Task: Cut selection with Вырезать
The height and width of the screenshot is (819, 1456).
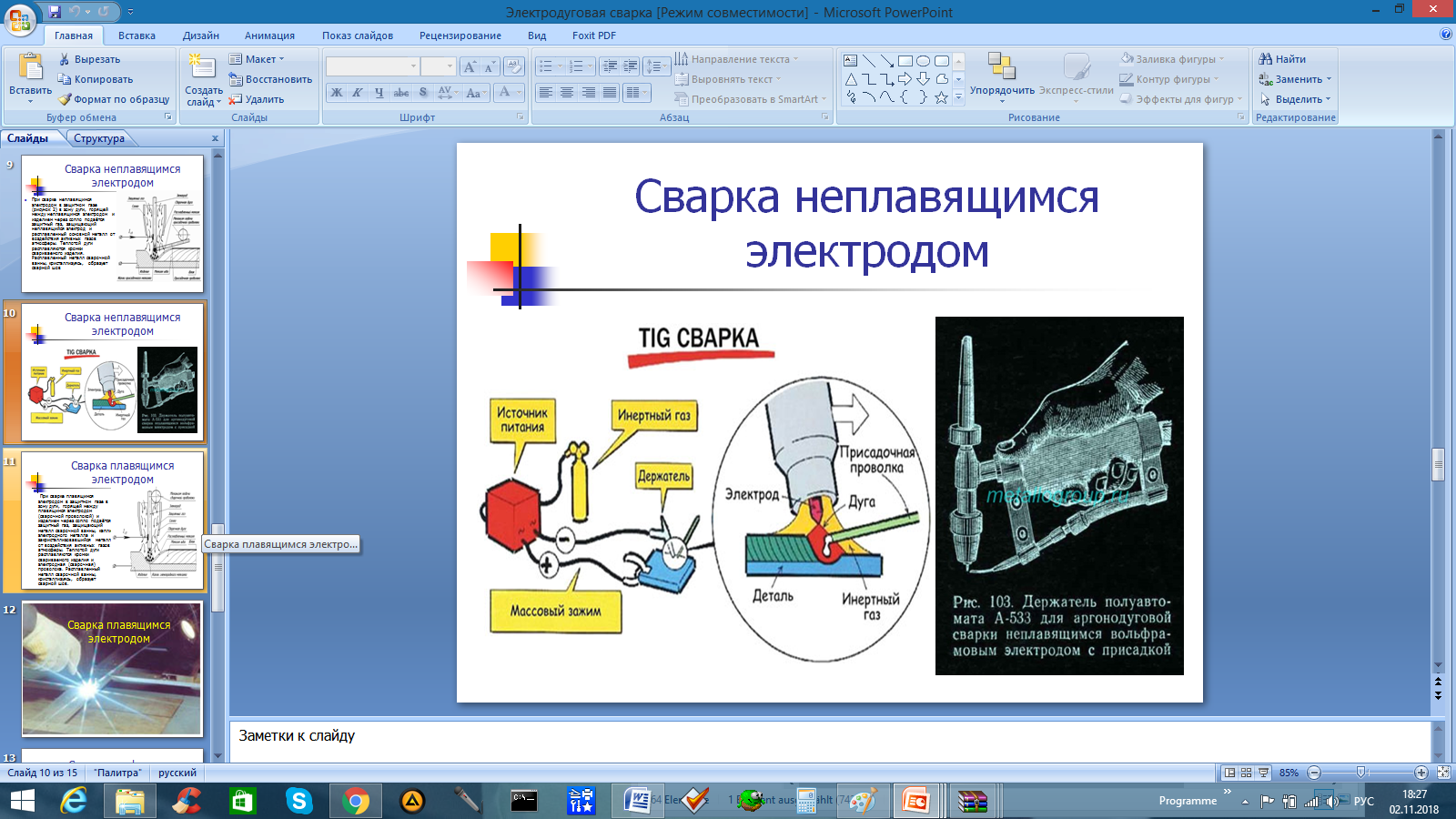Action: click(x=89, y=59)
